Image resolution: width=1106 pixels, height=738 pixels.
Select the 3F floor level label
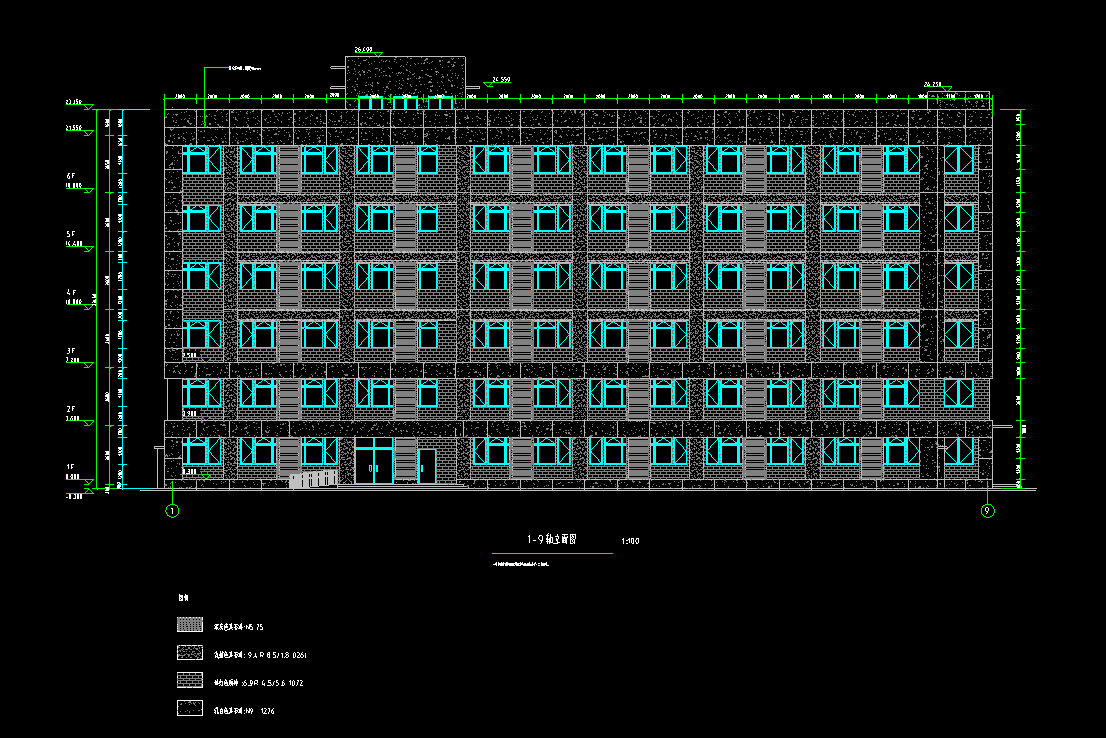(72, 350)
